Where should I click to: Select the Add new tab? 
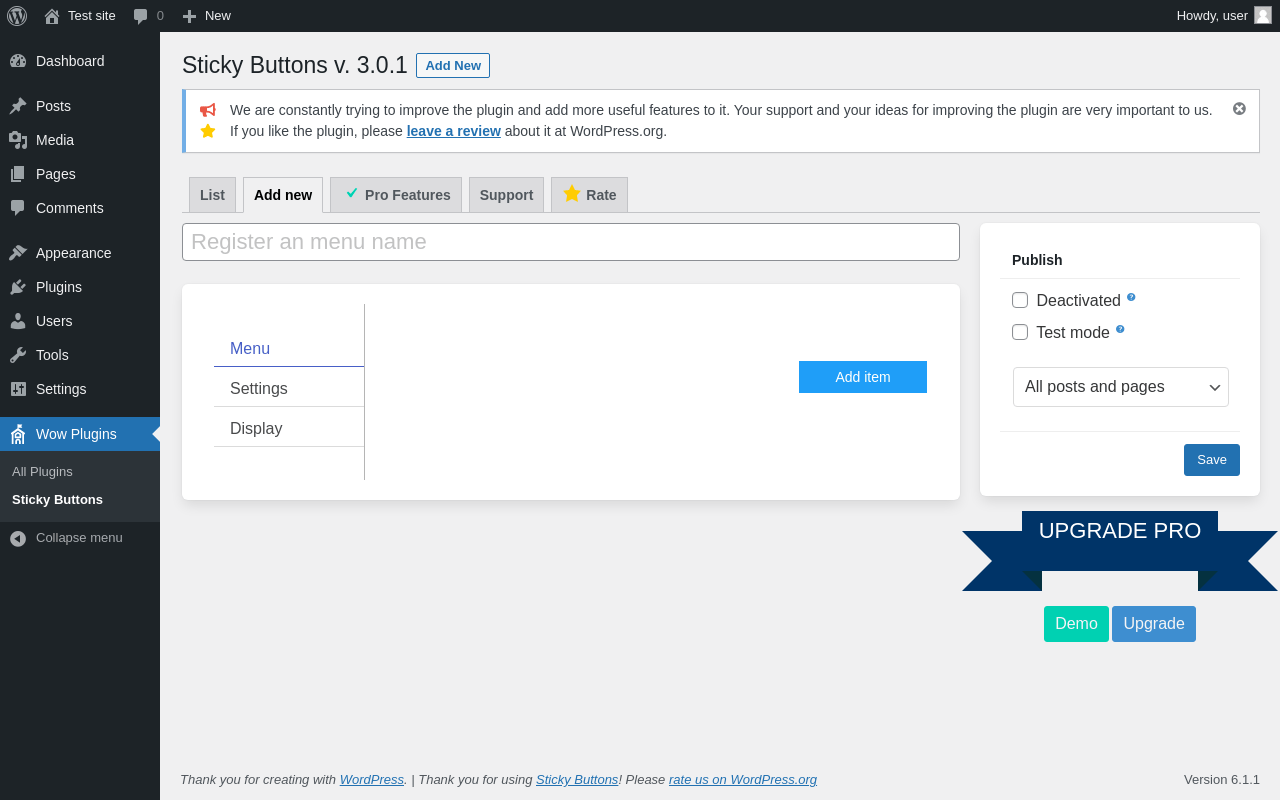click(x=283, y=195)
